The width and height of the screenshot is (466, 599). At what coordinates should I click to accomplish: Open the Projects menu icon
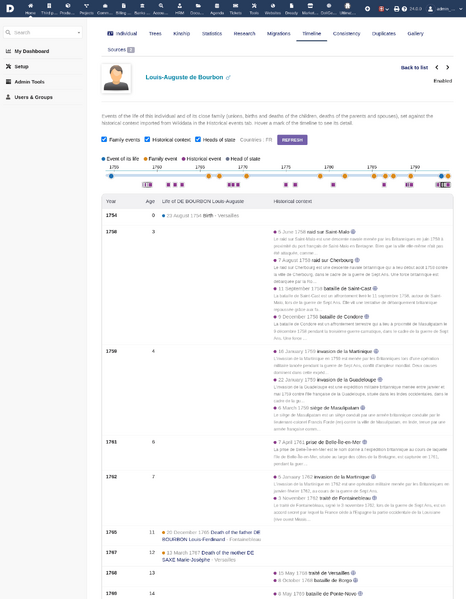[86, 6]
